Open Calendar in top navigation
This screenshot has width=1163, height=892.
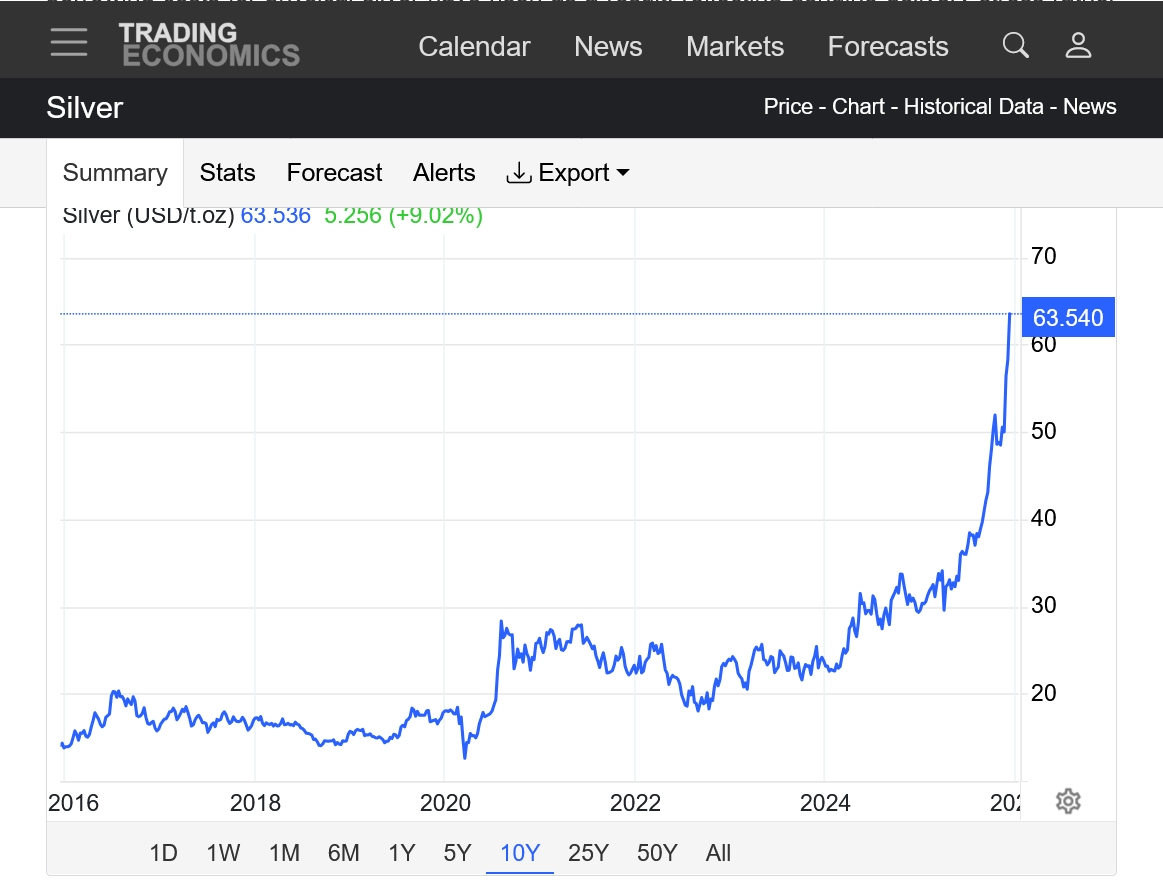click(x=474, y=47)
